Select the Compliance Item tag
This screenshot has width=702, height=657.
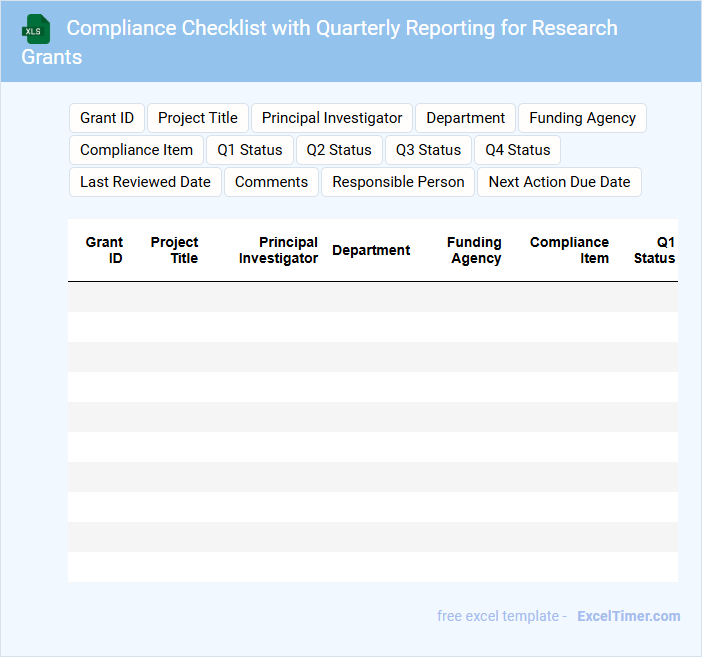(136, 150)
